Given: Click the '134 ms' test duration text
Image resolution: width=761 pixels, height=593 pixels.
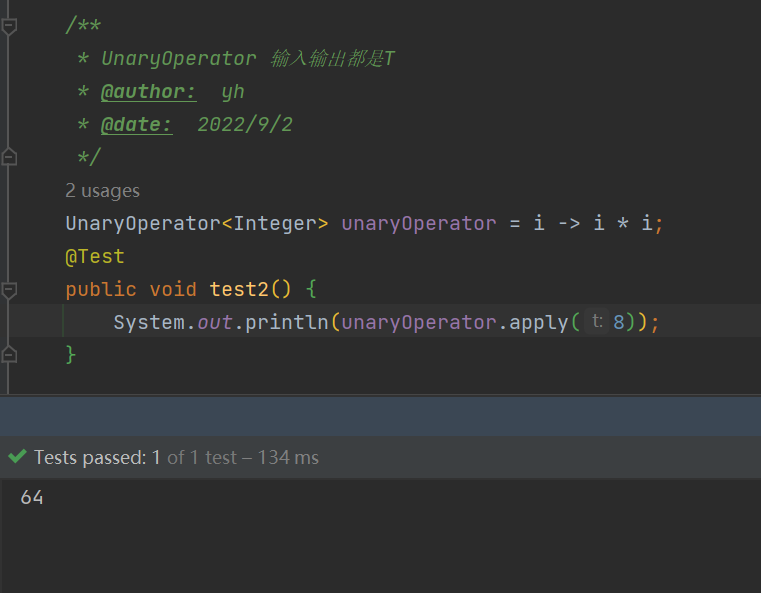Looking at the screenshot, I should [288, 457].
